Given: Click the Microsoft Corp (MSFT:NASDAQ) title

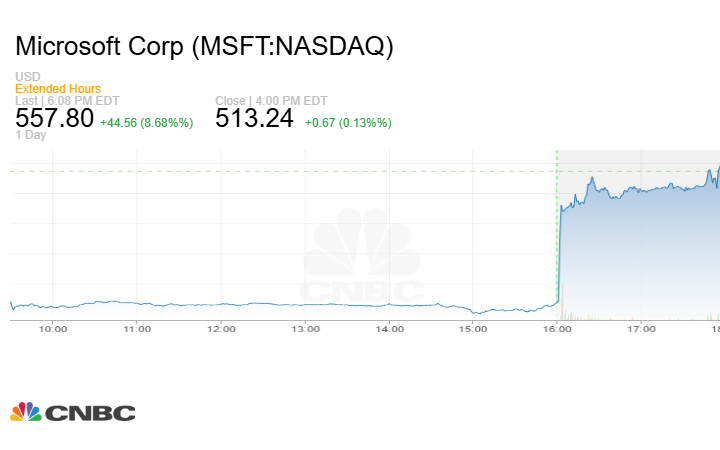Looking at the screenshot, I should click(x=205, y=46).
